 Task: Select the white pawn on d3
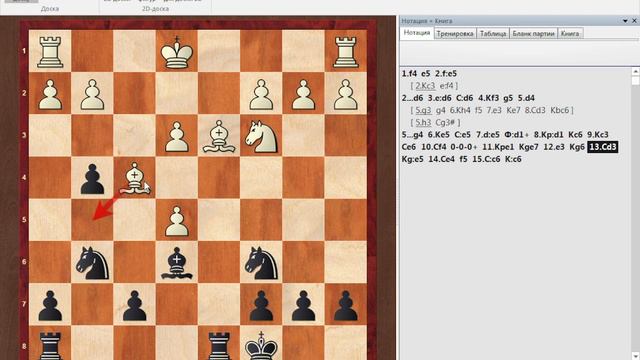point(177,137)
